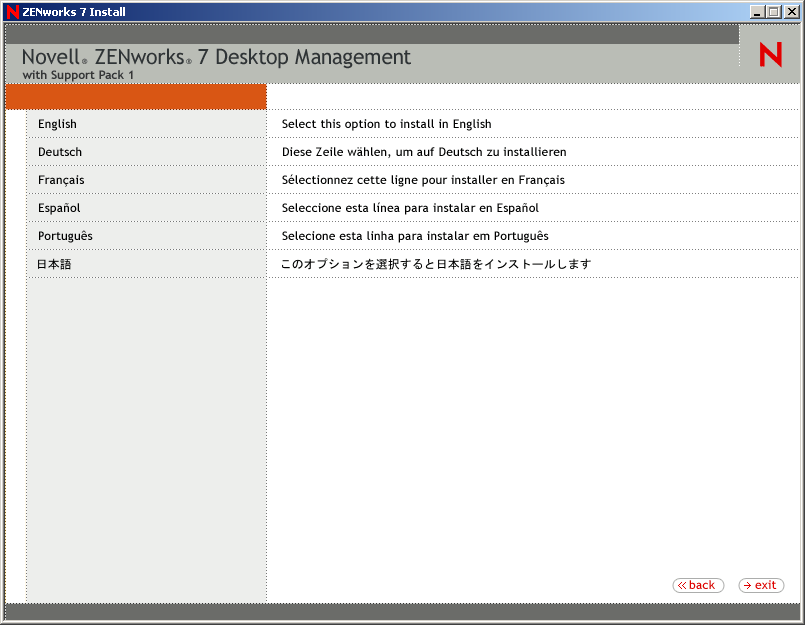
Task: Maximize the ZENworks 7 Install window
Action: [774, 12]
